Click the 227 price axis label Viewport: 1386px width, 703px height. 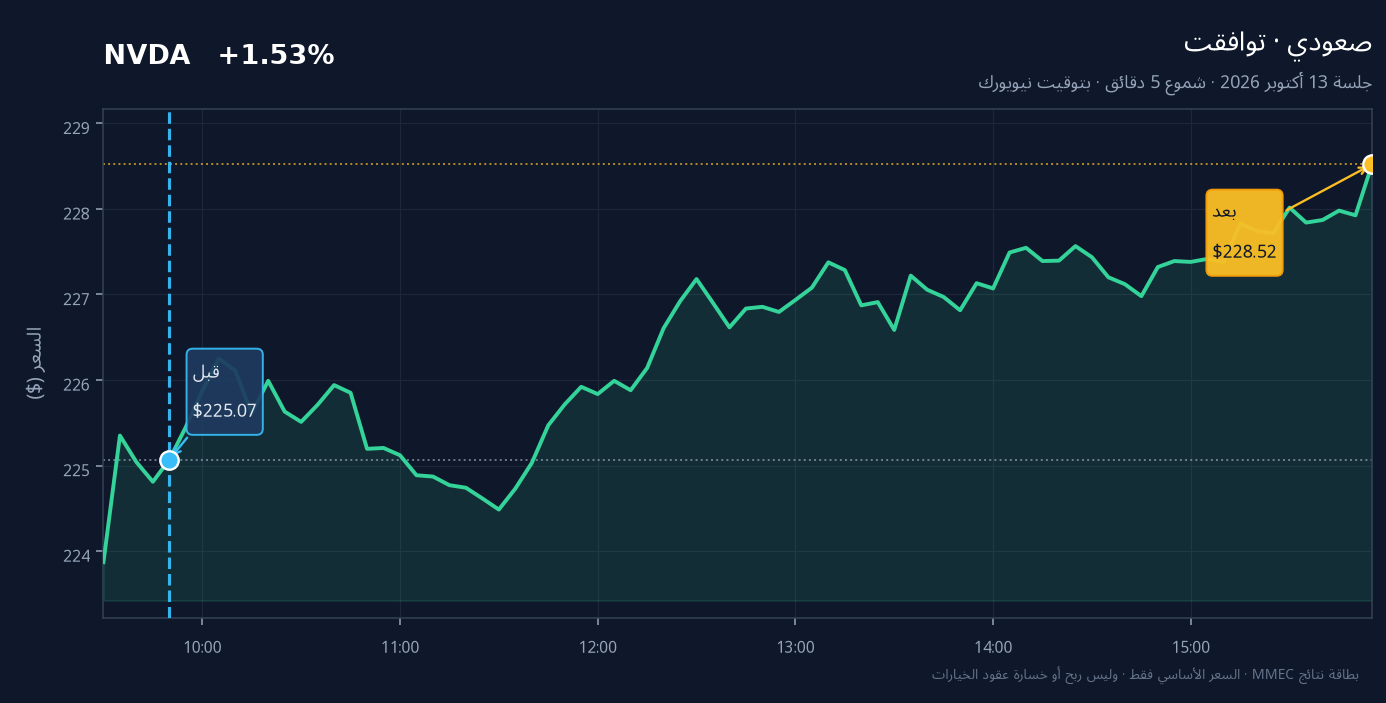pyautogui.click(x=77, y=298)
